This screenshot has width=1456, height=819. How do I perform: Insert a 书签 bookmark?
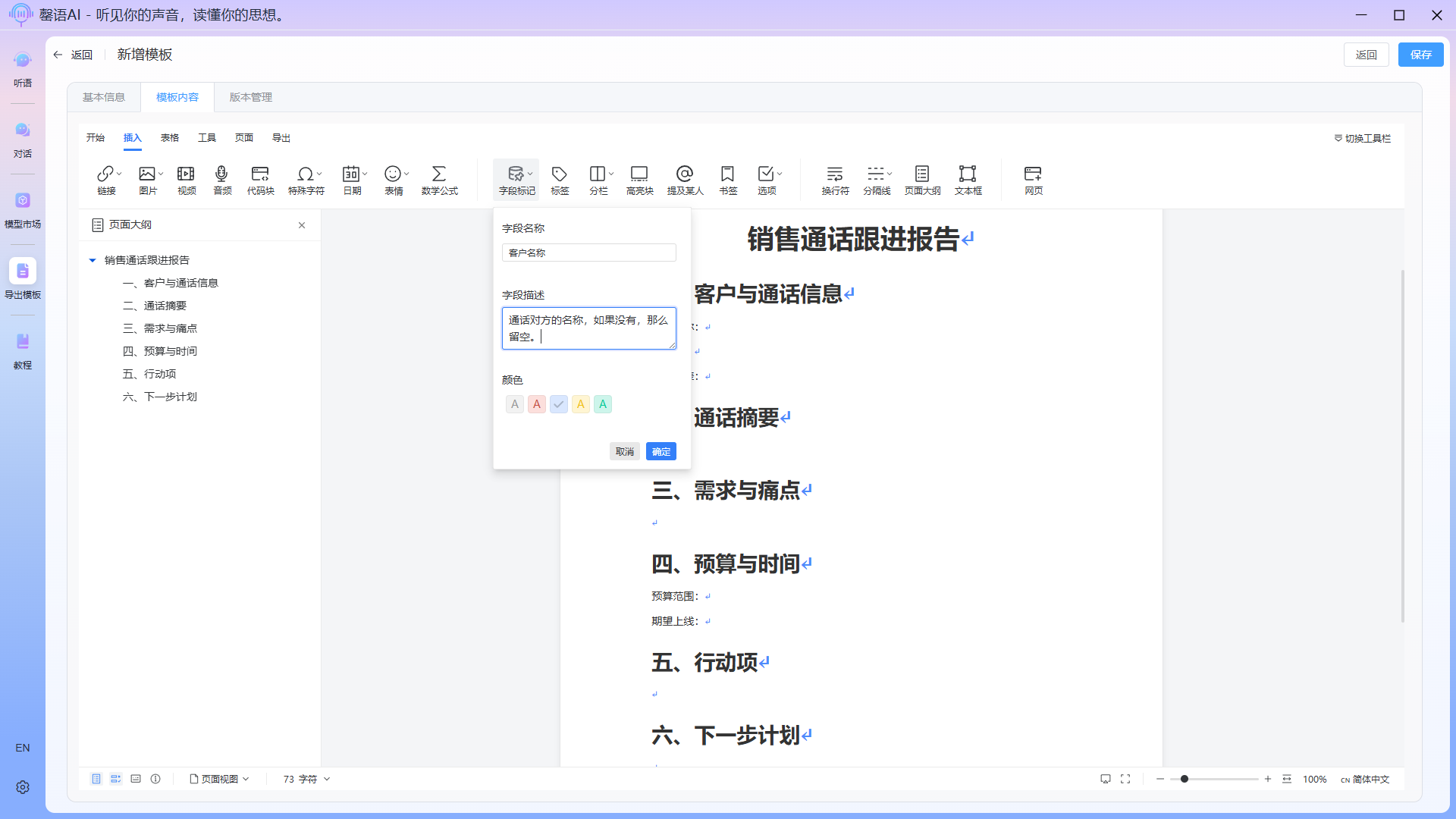tap(728, 180)
